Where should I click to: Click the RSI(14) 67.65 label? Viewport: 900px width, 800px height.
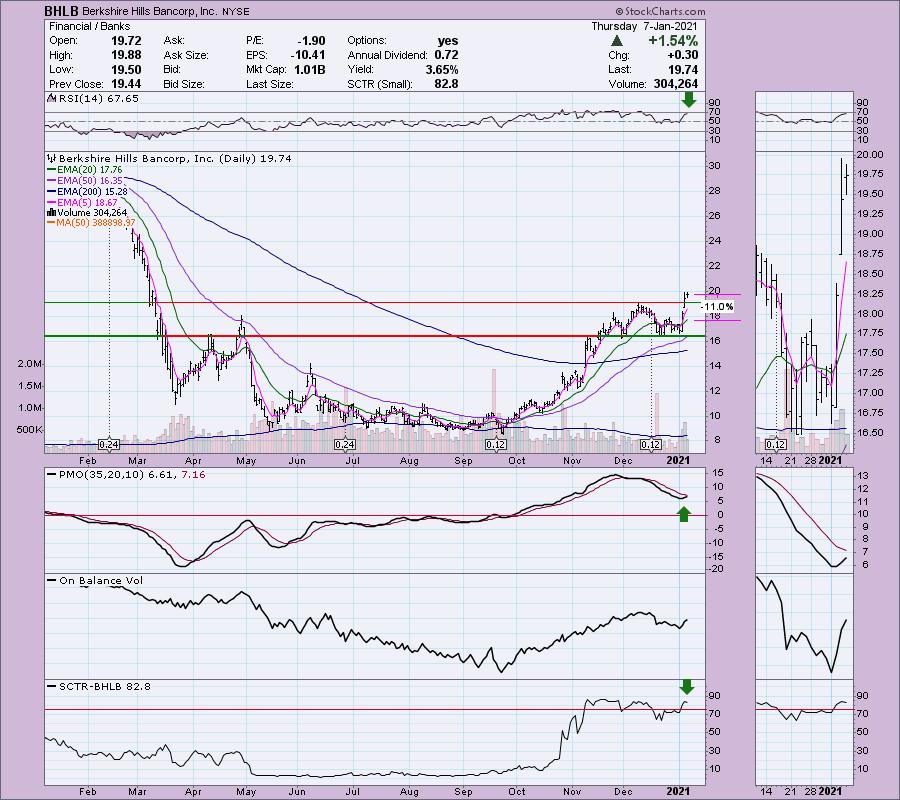click(99, 99)
